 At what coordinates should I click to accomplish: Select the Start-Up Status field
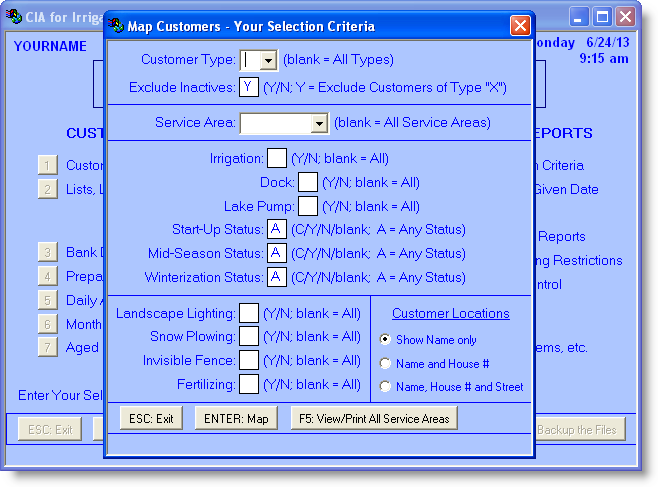[x=276, y=230]
